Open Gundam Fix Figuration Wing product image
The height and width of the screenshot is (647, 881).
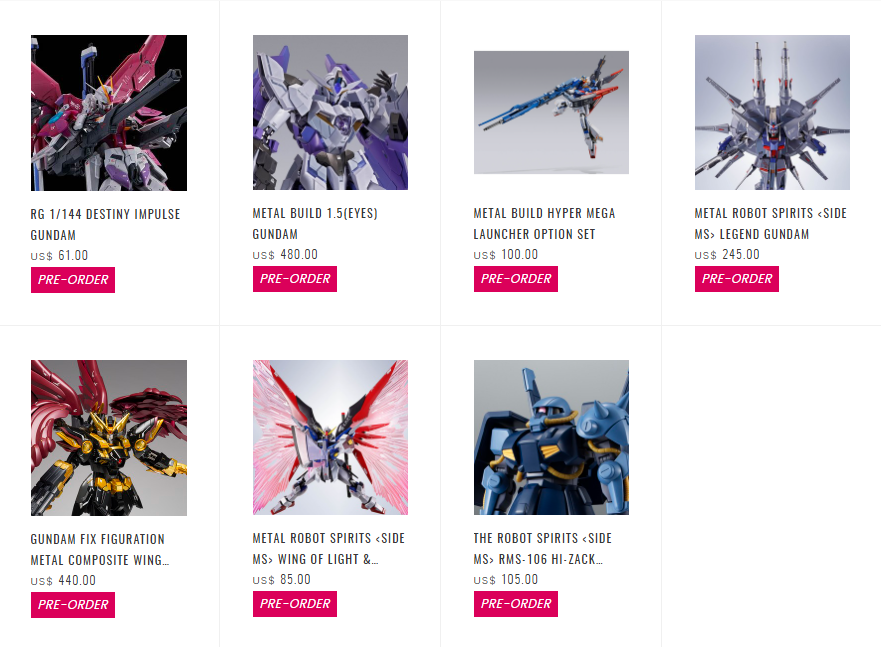coord(109,438)
